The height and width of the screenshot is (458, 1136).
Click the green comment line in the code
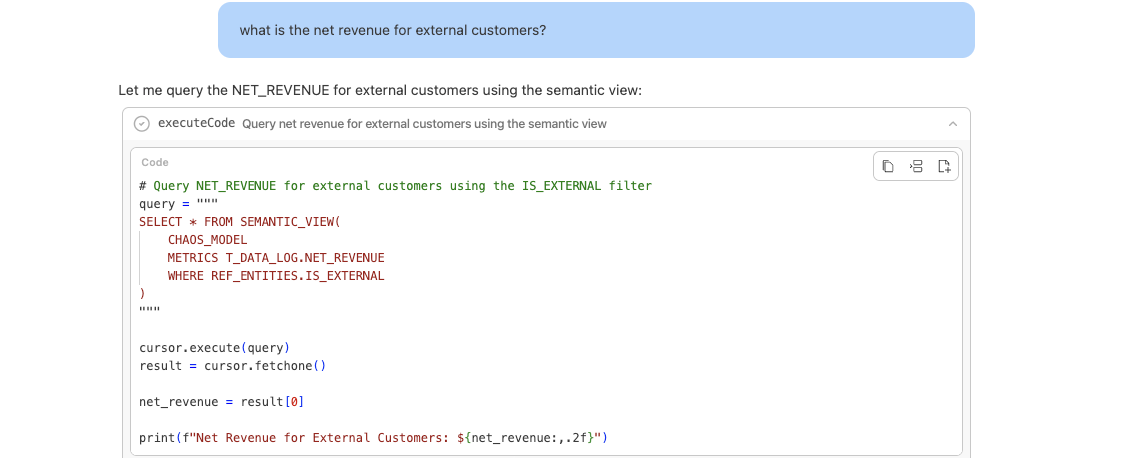click(395, 186)
